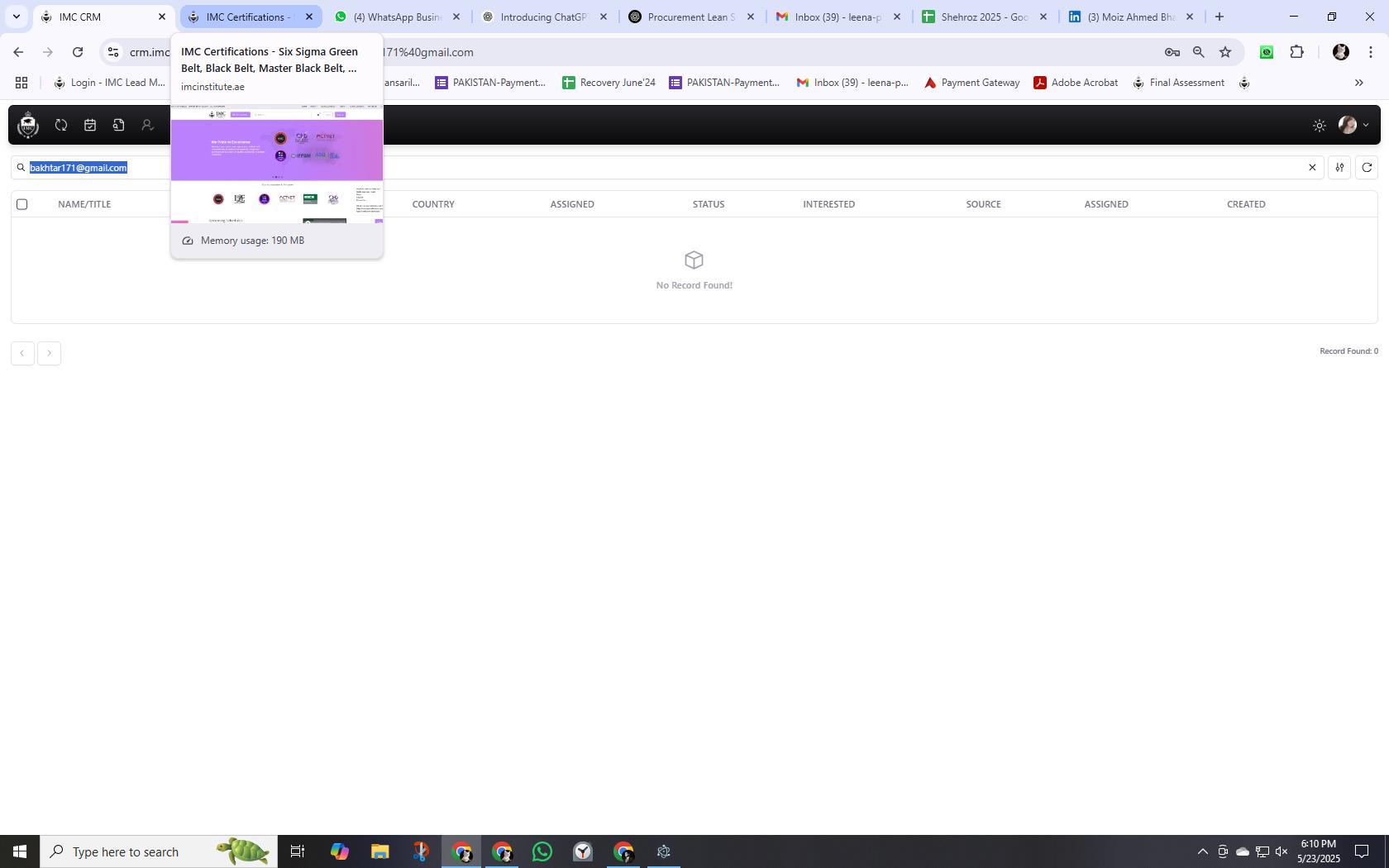The height and width of the screenshot is (868, 1389).
Task: Switch to the IMC CRM tab
Action: [x=103, y=17]
